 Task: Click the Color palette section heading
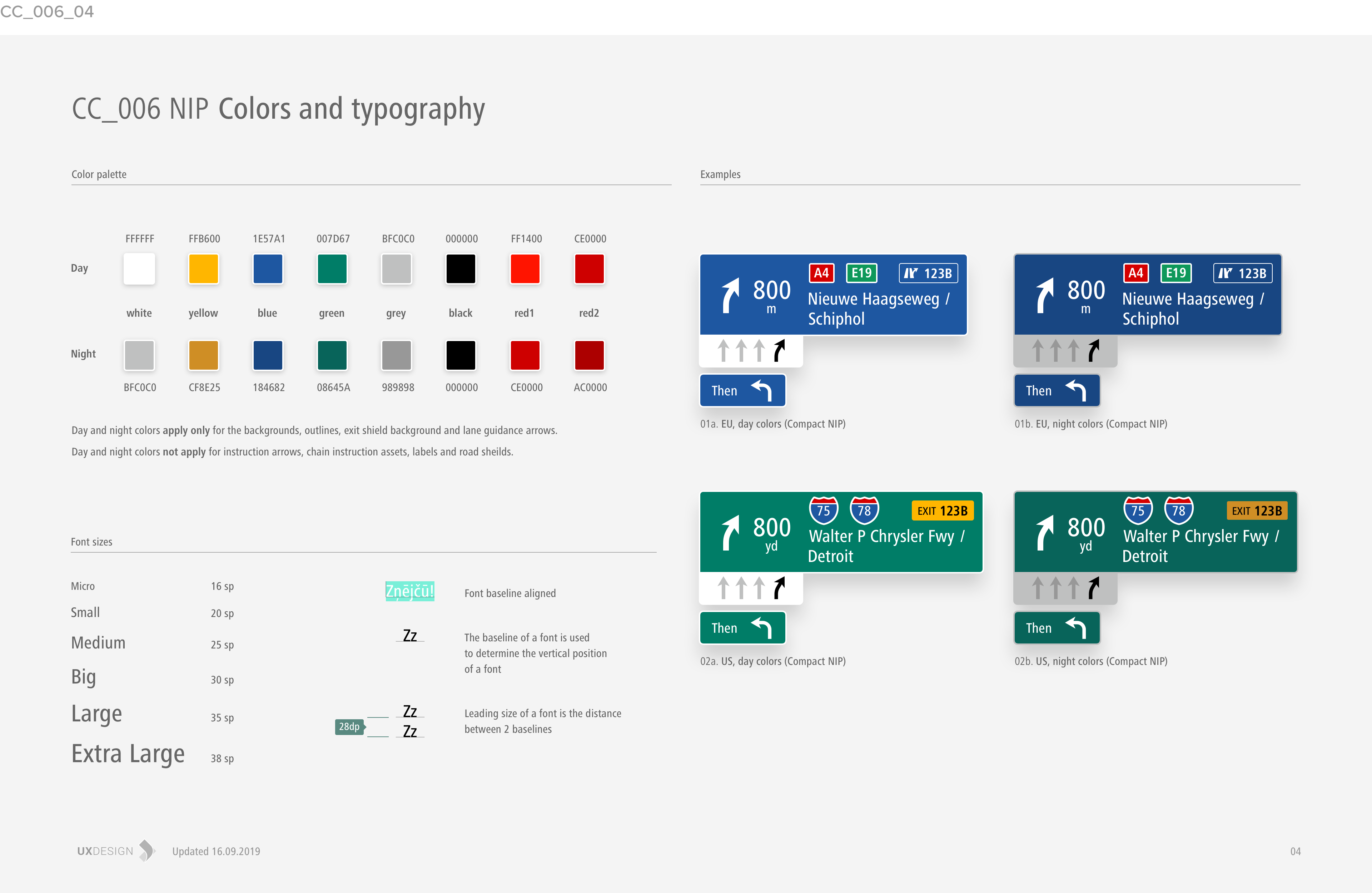pyautogui.click(x=99, y=174)
